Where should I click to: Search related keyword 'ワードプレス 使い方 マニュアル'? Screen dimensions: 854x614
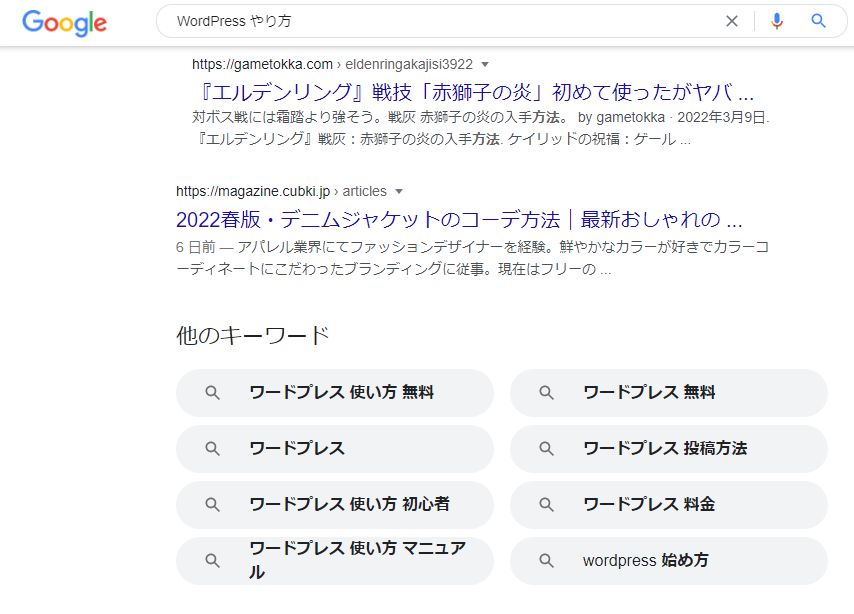(x=334, y=561)
